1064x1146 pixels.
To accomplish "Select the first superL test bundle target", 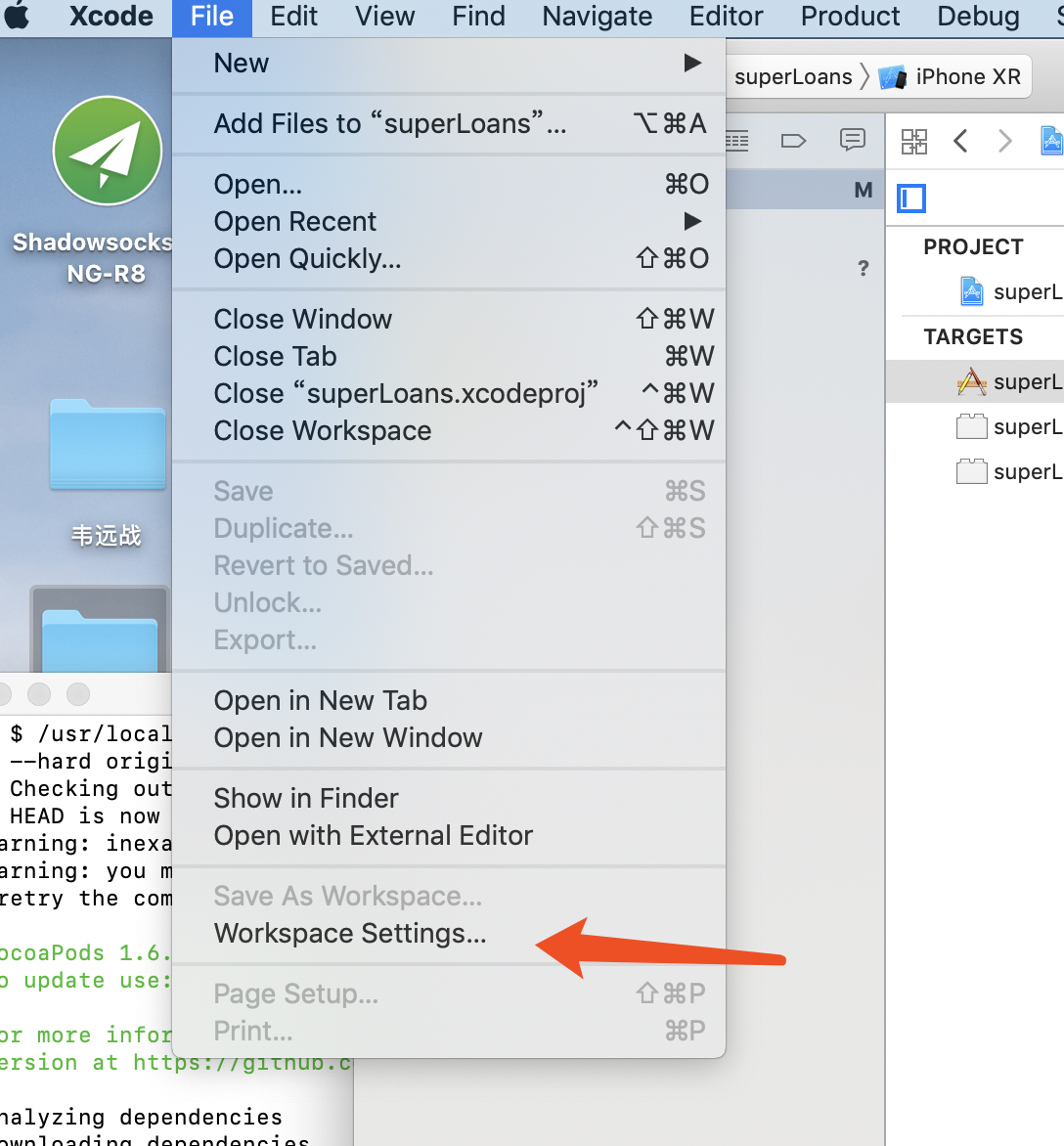I will tap(1010, 427).
